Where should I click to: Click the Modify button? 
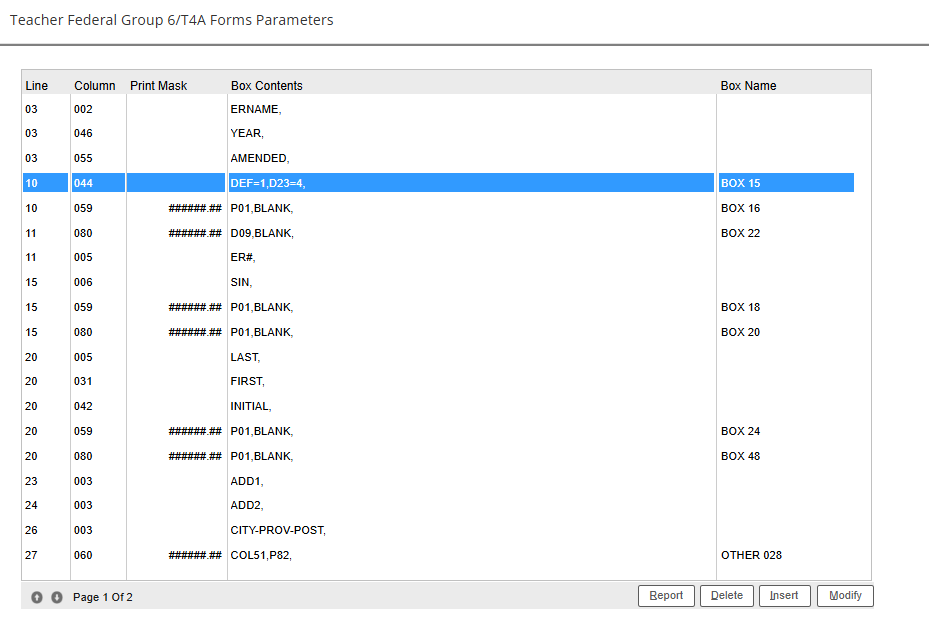(845, 596)
